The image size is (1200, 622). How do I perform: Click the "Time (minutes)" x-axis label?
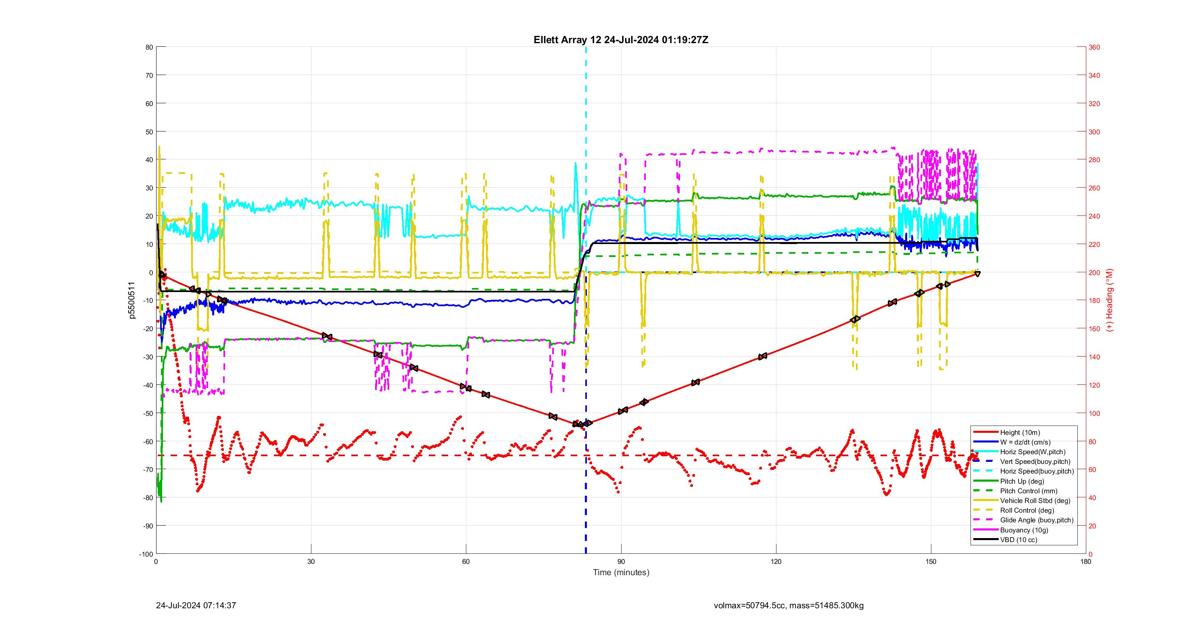[x=620, y=573]
